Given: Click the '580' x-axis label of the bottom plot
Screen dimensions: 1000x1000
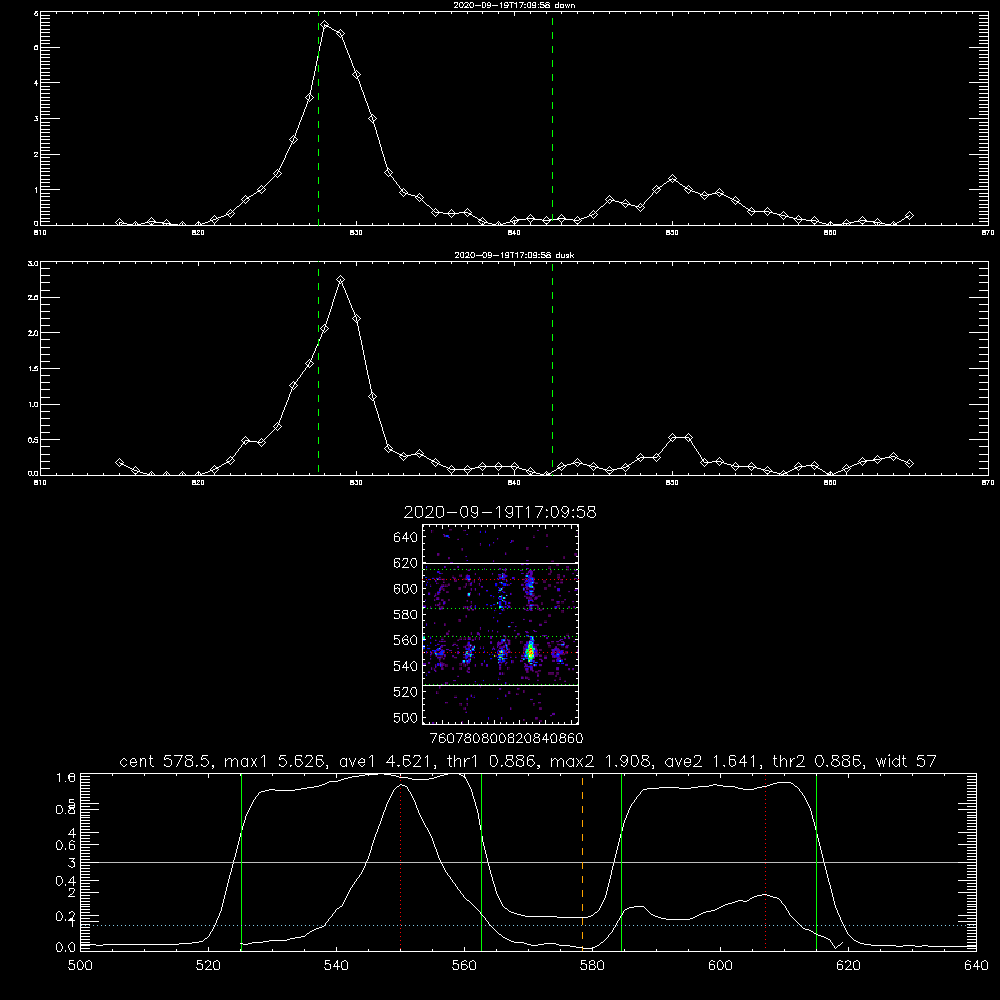Looking at the screenshot, I should click(x=592, y=966).
